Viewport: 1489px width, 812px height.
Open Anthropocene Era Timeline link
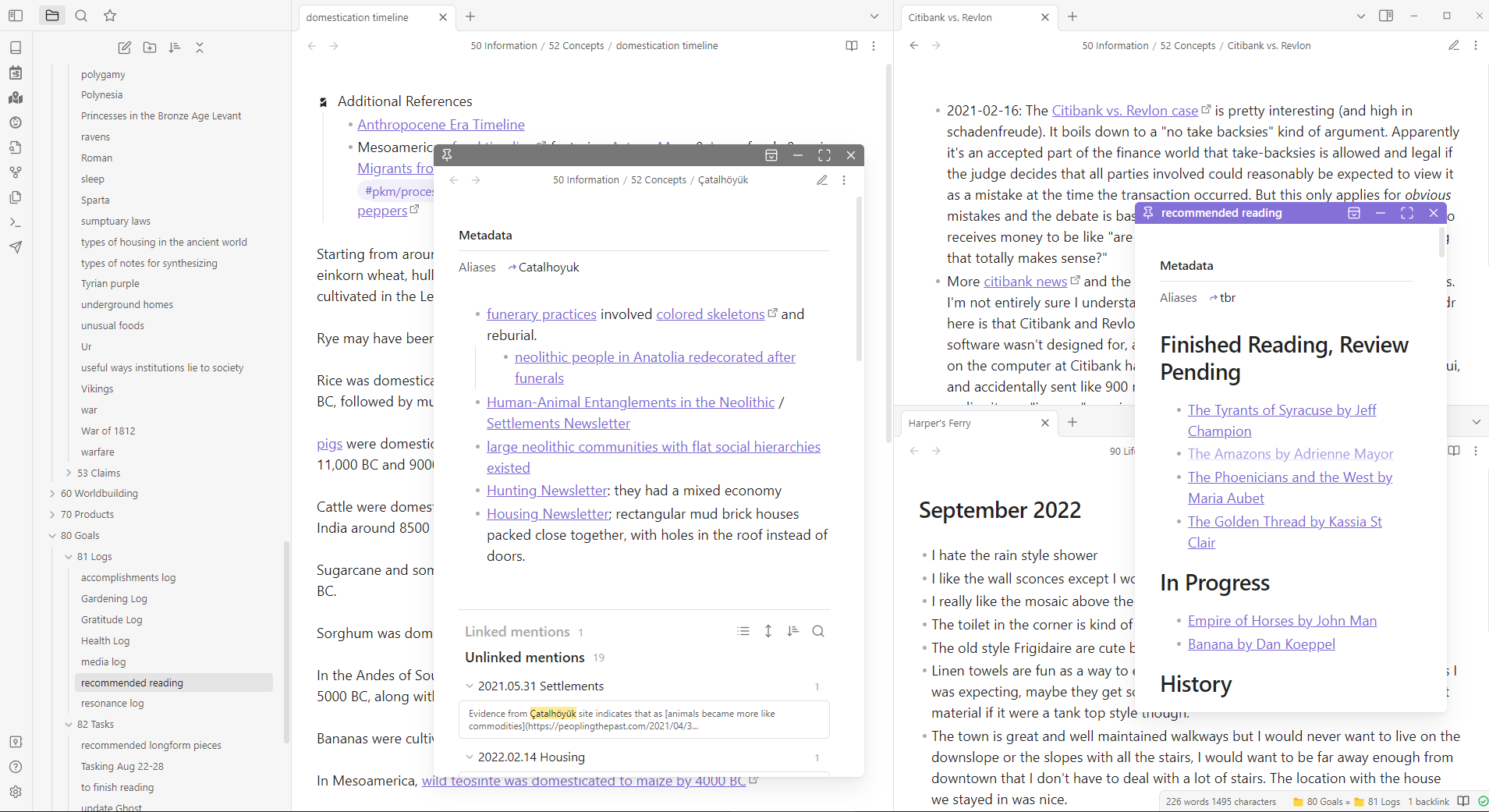pyautogui.click(x=441, y=124)
